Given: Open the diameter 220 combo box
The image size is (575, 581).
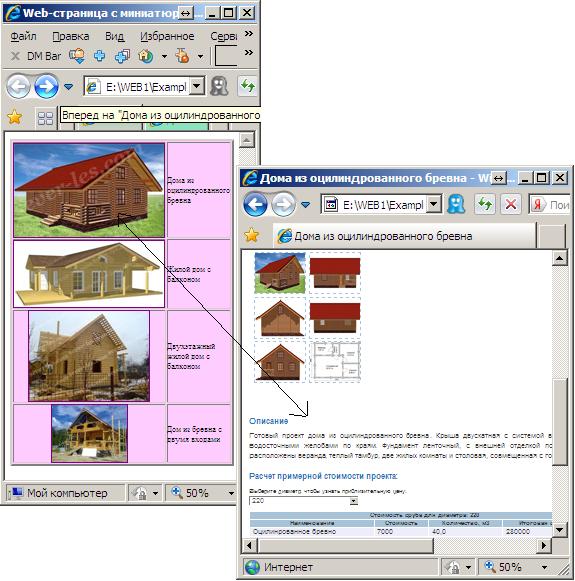Looking at the screenshot, I should tap(303, 501).
